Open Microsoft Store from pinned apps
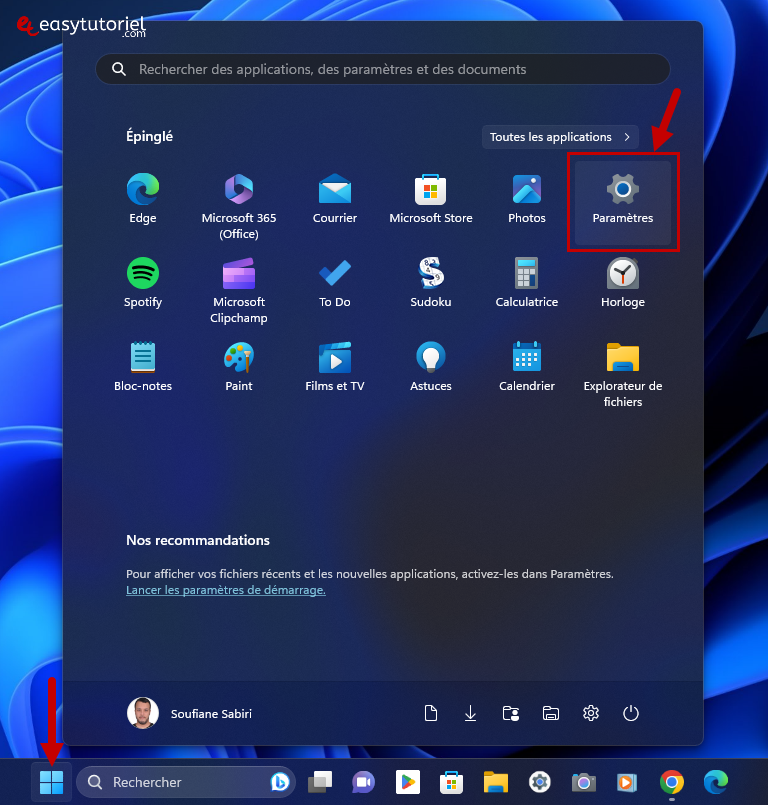 click(x=431, y=199)
